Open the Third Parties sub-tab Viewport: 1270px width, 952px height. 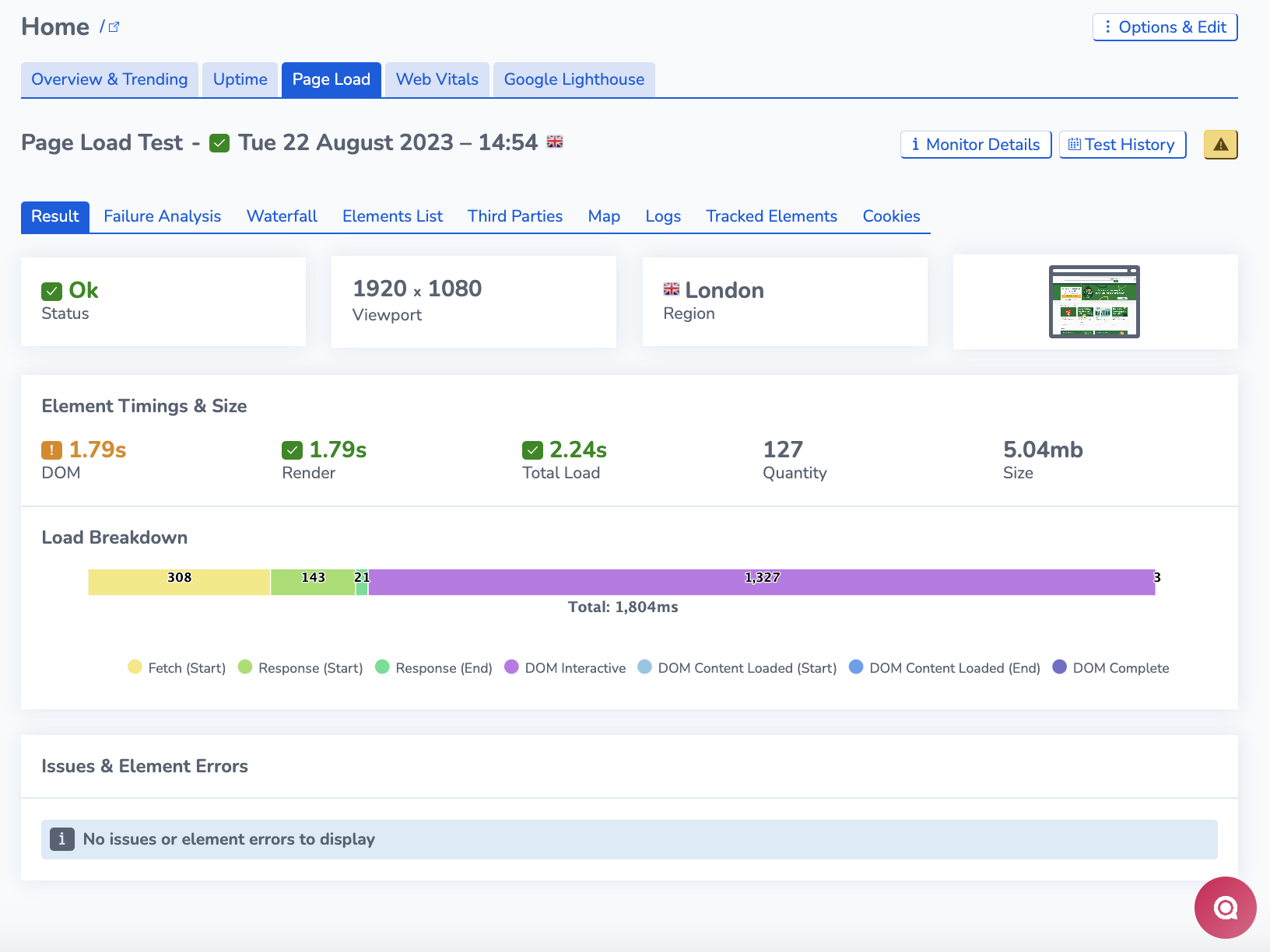[515, 216]
